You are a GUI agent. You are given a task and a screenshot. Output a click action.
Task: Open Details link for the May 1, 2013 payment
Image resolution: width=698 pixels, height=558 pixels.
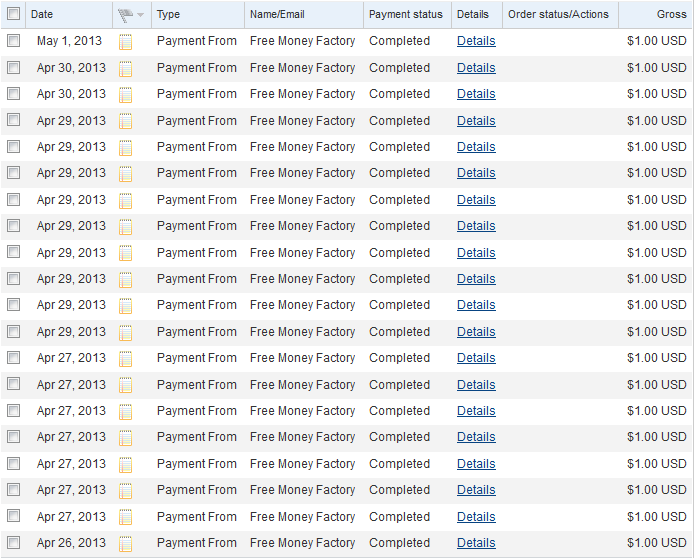[x=476, y=41]
